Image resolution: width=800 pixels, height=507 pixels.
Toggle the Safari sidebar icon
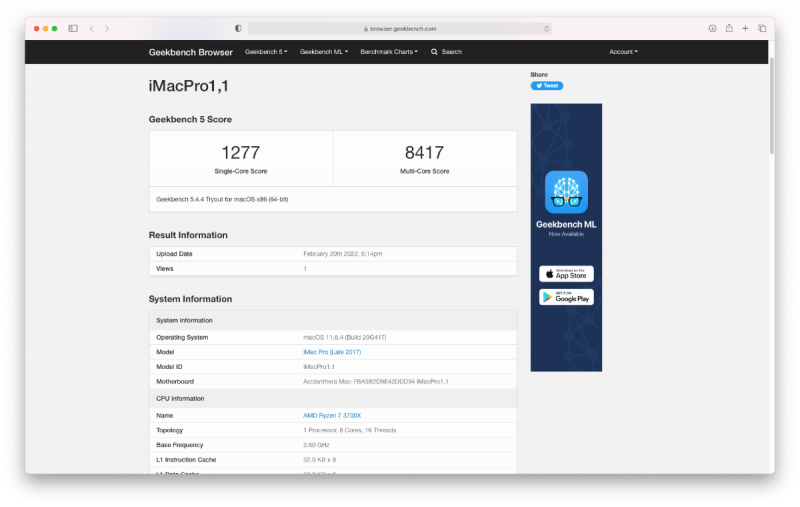point(73,29)
